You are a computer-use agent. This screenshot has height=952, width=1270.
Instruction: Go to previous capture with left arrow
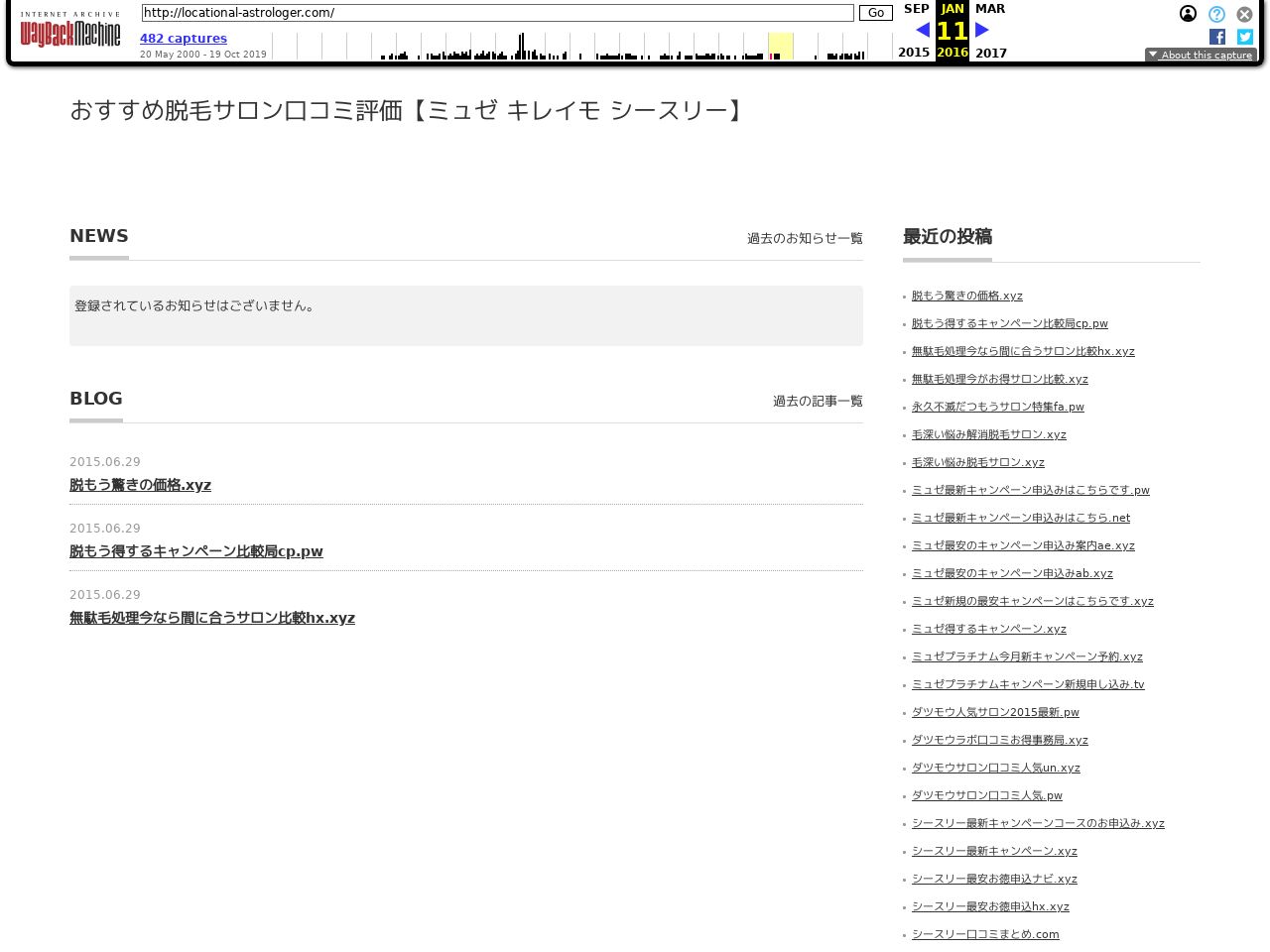[923, 30]
